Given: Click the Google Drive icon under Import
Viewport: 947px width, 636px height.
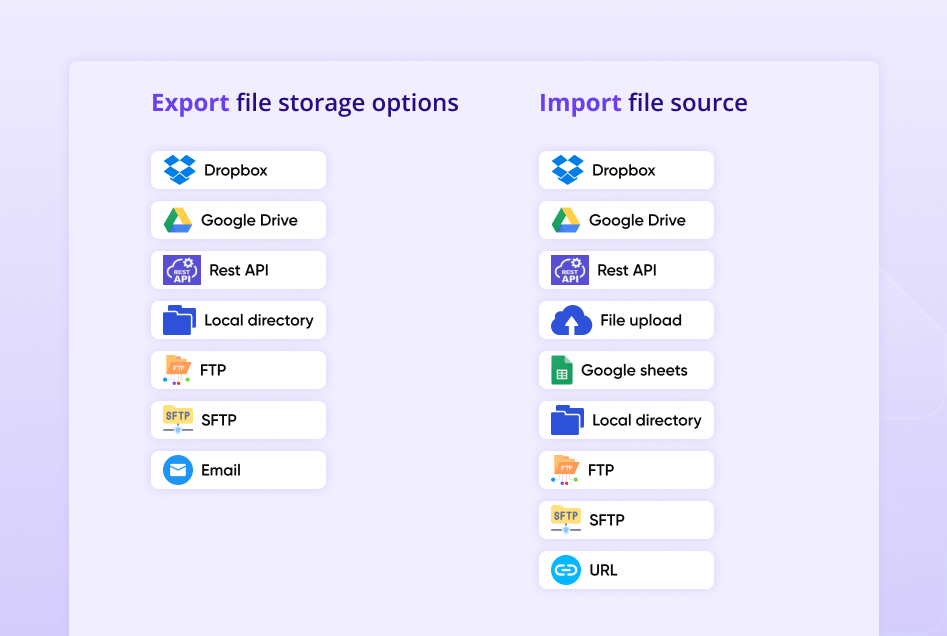Looking at the screenshot, I should (x=565, y=219).
